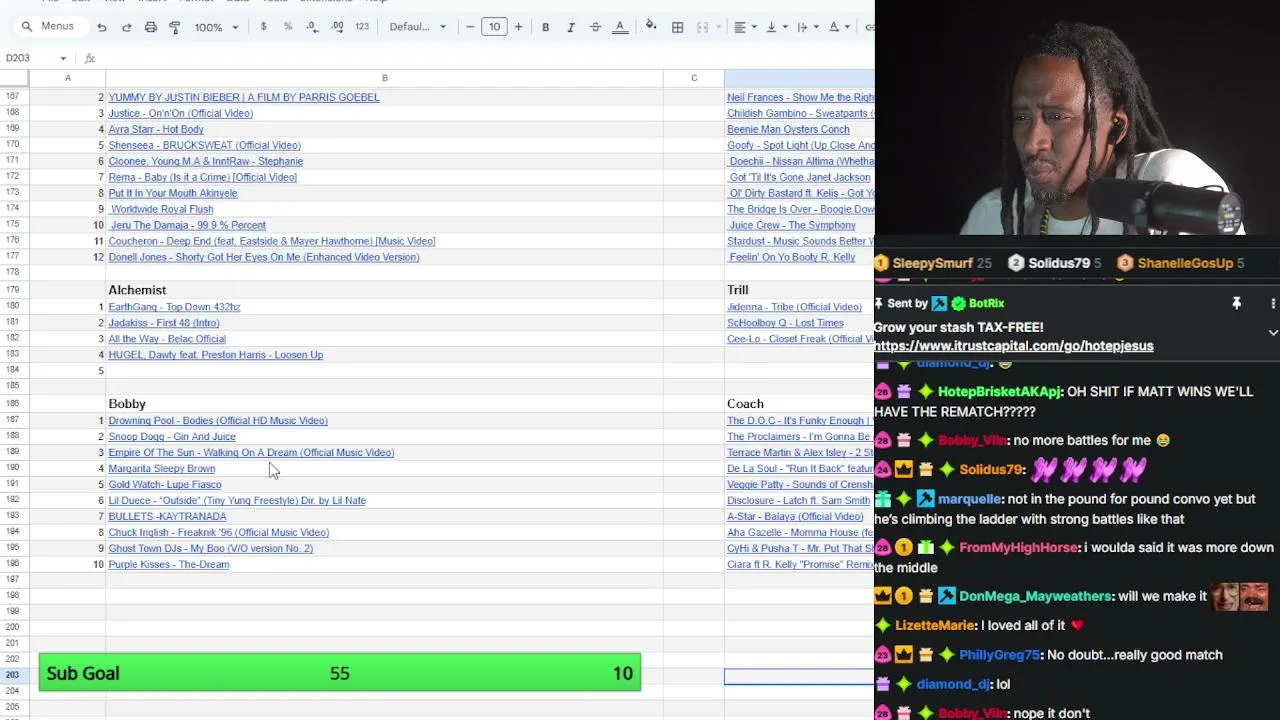Screen dimensions: 1280x720
Task: Print the spreadsheet using the printer icon
Action: (x=150, y=27)
